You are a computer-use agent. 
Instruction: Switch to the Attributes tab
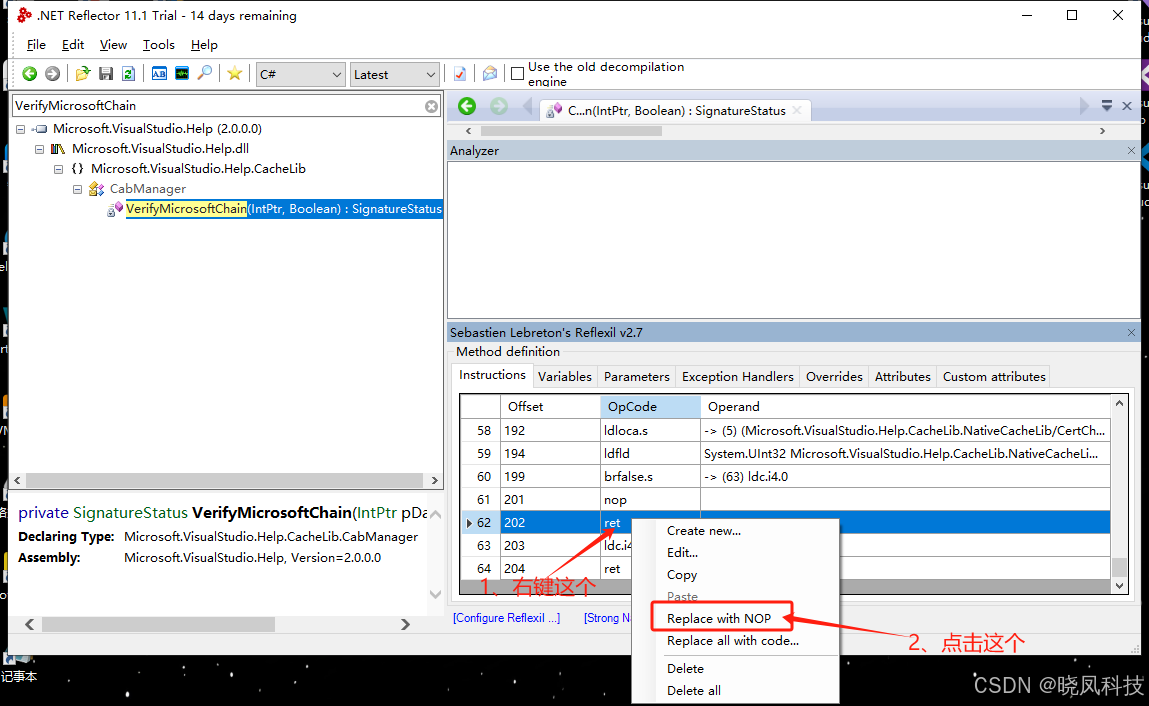coord(902,376)
